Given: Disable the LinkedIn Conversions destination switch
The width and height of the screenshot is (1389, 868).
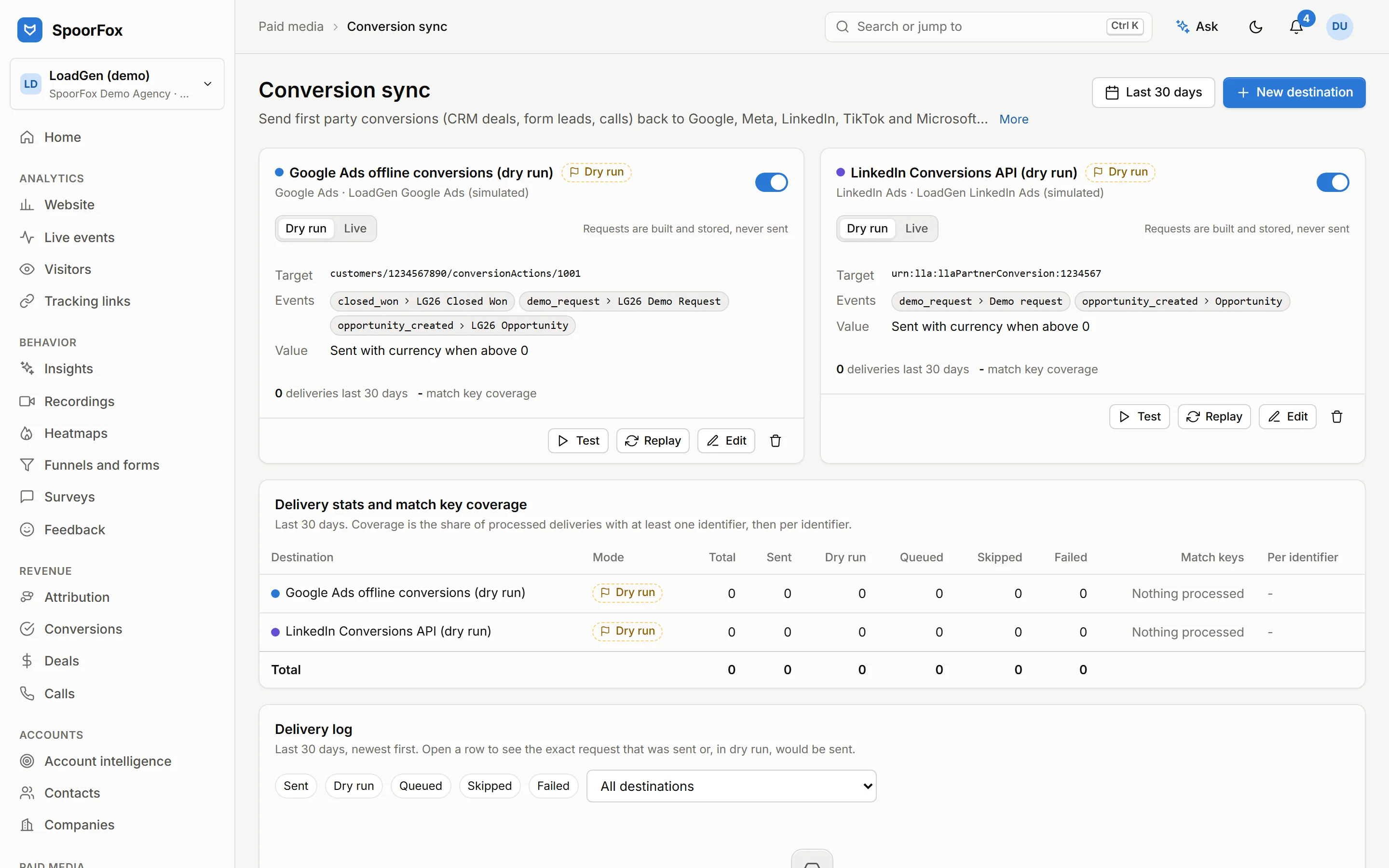Looking at the screenshot, I should click(1333, 183).
